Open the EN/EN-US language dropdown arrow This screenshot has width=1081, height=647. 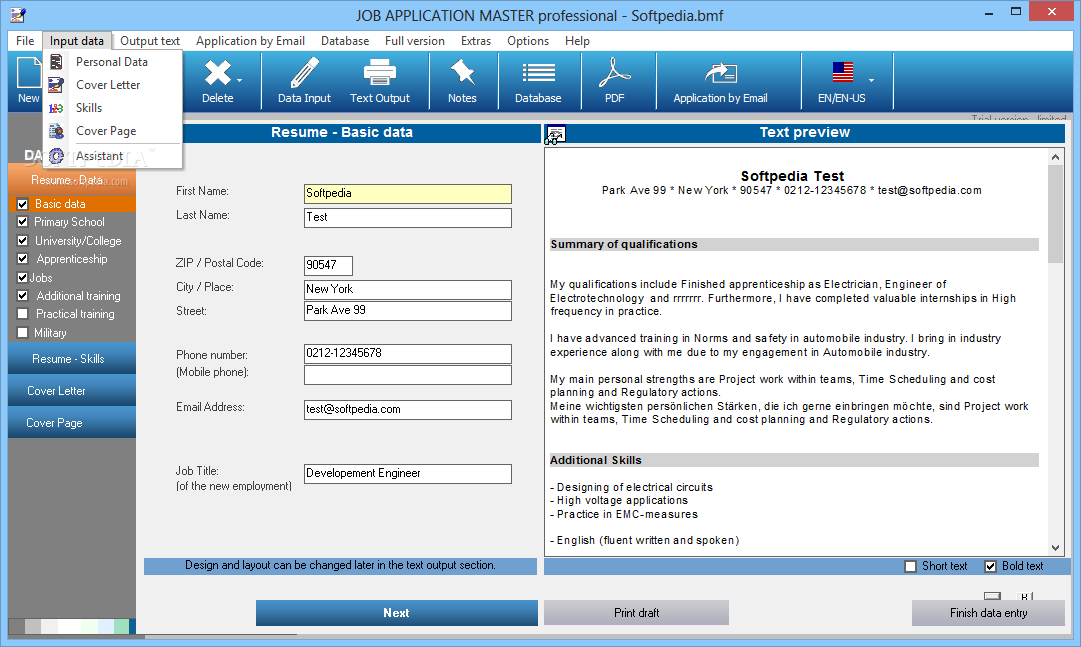[x=871, y=81]
